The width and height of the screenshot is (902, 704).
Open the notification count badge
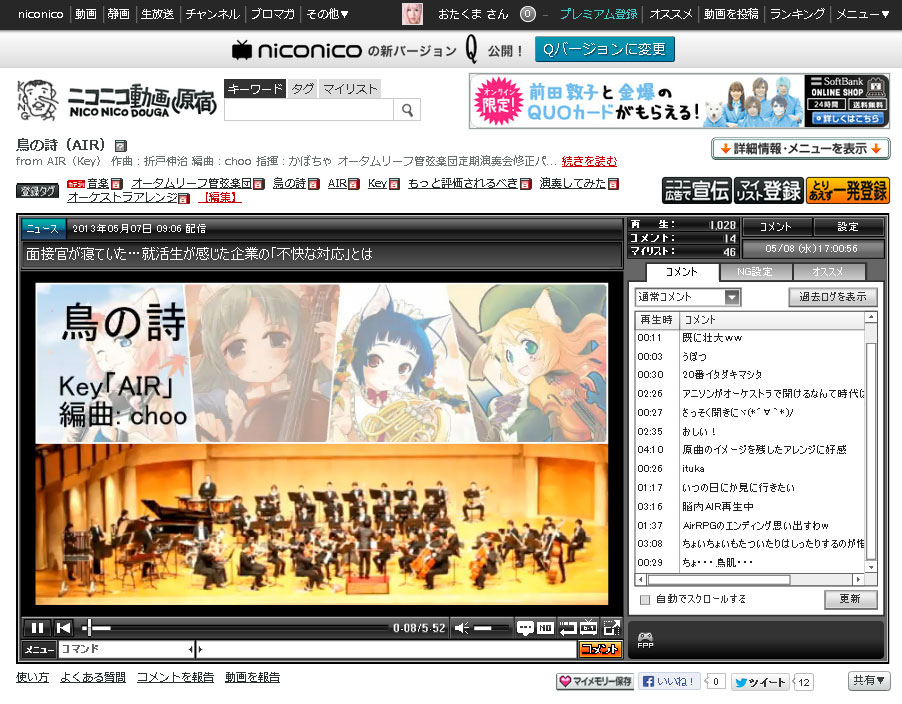528,14
